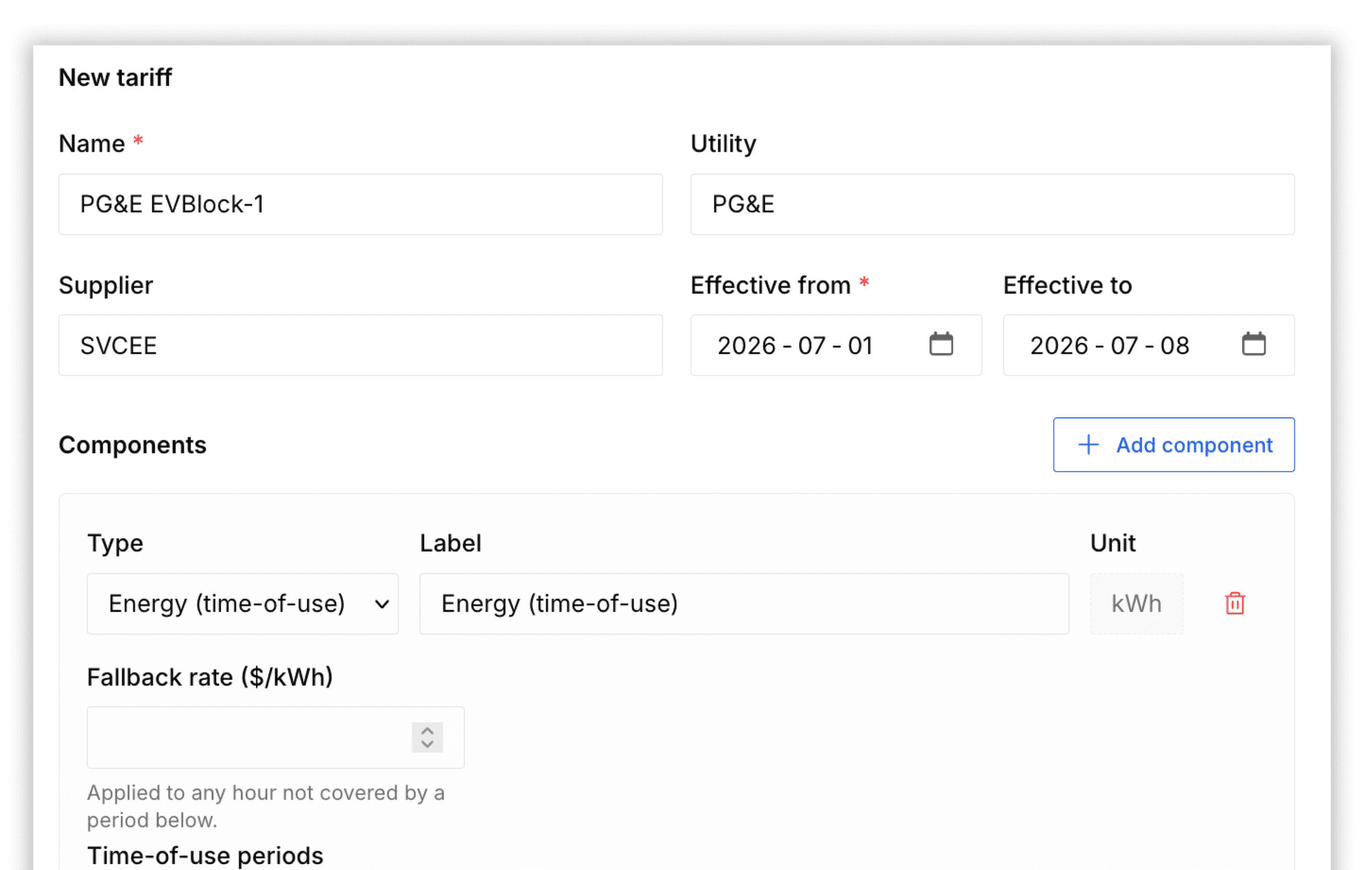
Task: Open the component Type dropdown
Action: (243, 603)
